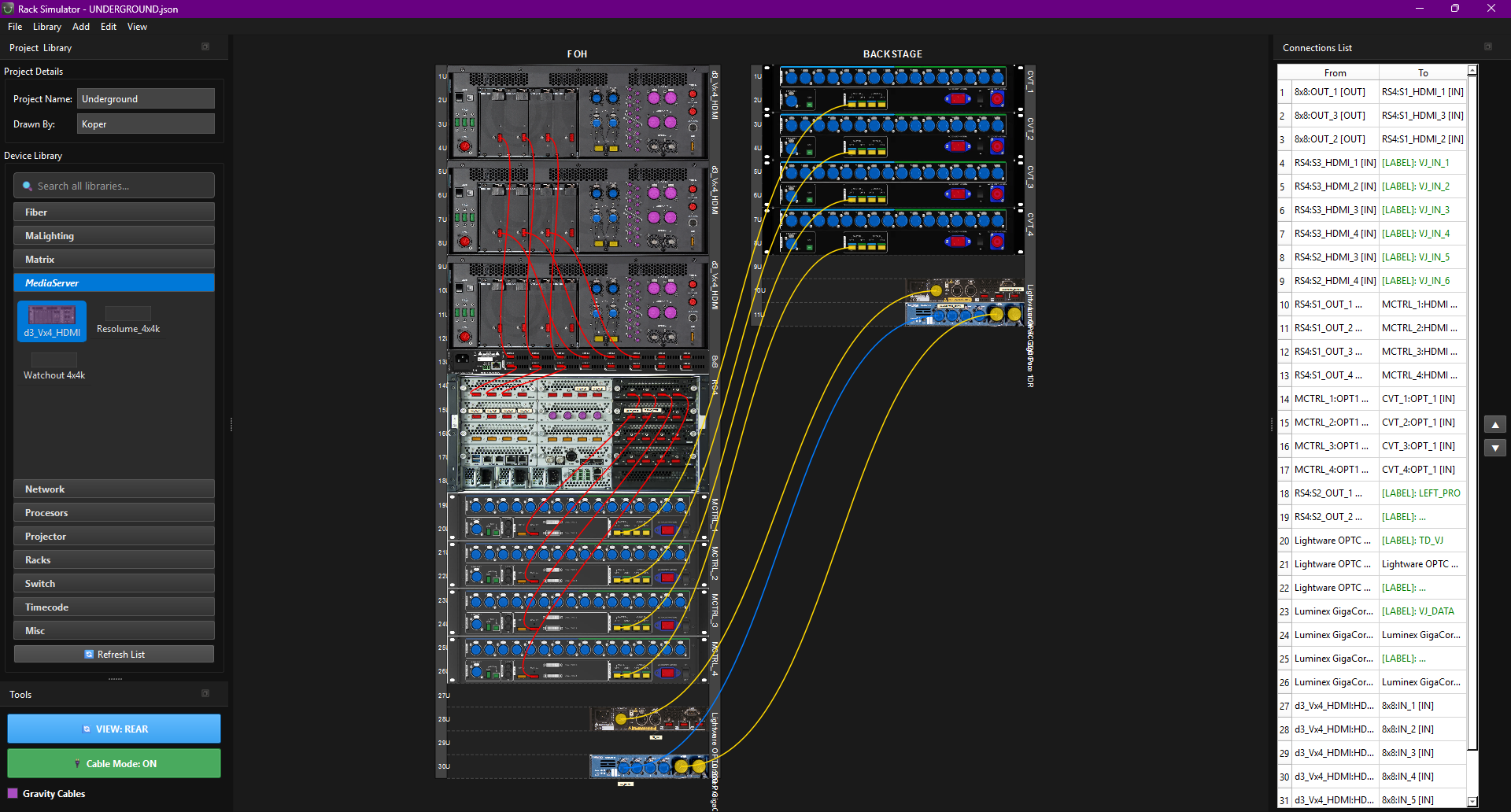Viewport: 1511px width, 812px height.
Task: Click the Connections List vertical scrollbar
Action: point(1472,393)
